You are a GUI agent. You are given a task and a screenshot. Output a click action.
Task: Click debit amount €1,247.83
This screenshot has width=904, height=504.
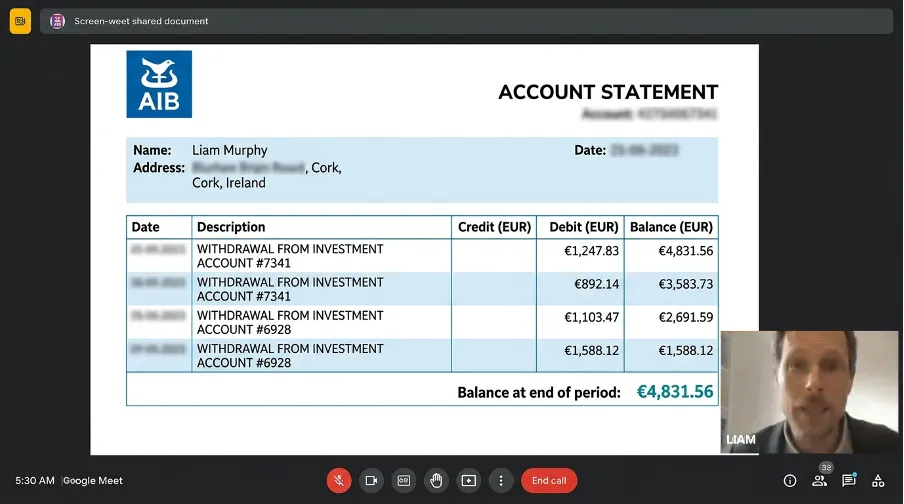click(x=592, y=251)
